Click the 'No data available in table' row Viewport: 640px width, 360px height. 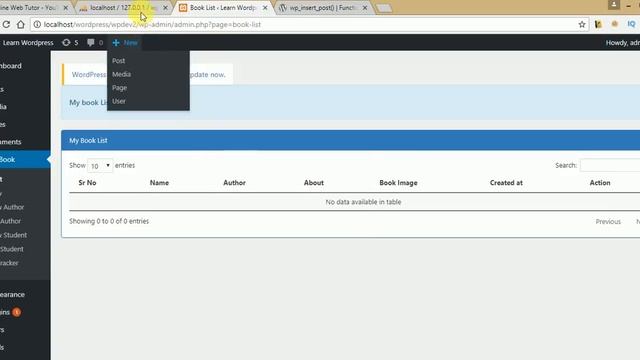(355, 202)
